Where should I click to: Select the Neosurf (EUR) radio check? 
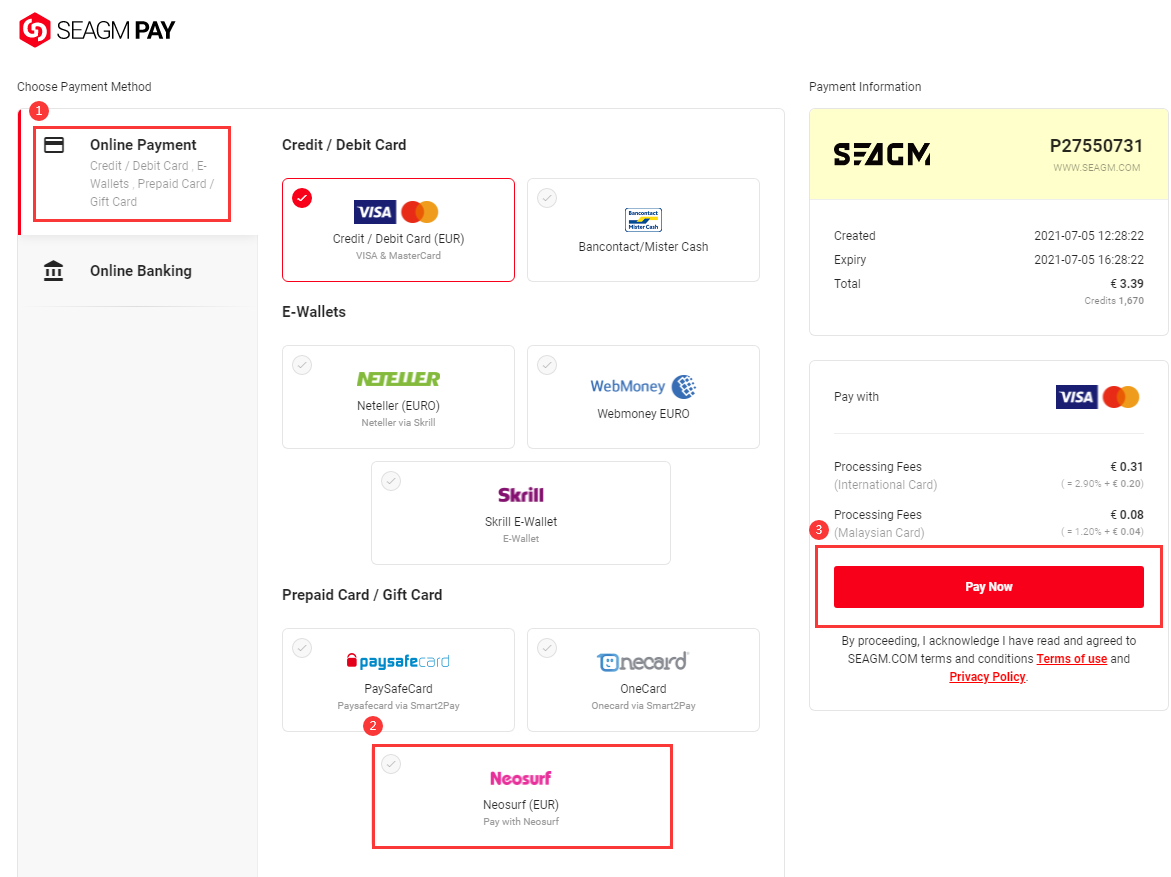(x=391, y=763)
